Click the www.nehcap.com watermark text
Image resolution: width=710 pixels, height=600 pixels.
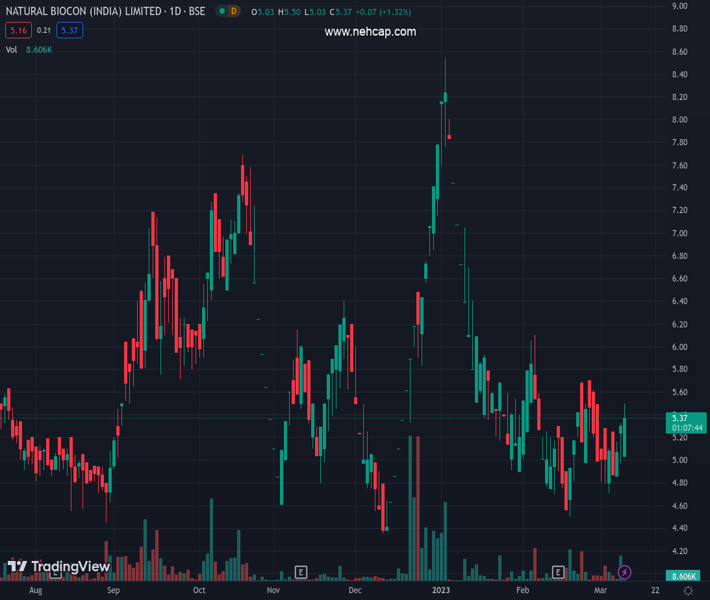pos(370,32)
